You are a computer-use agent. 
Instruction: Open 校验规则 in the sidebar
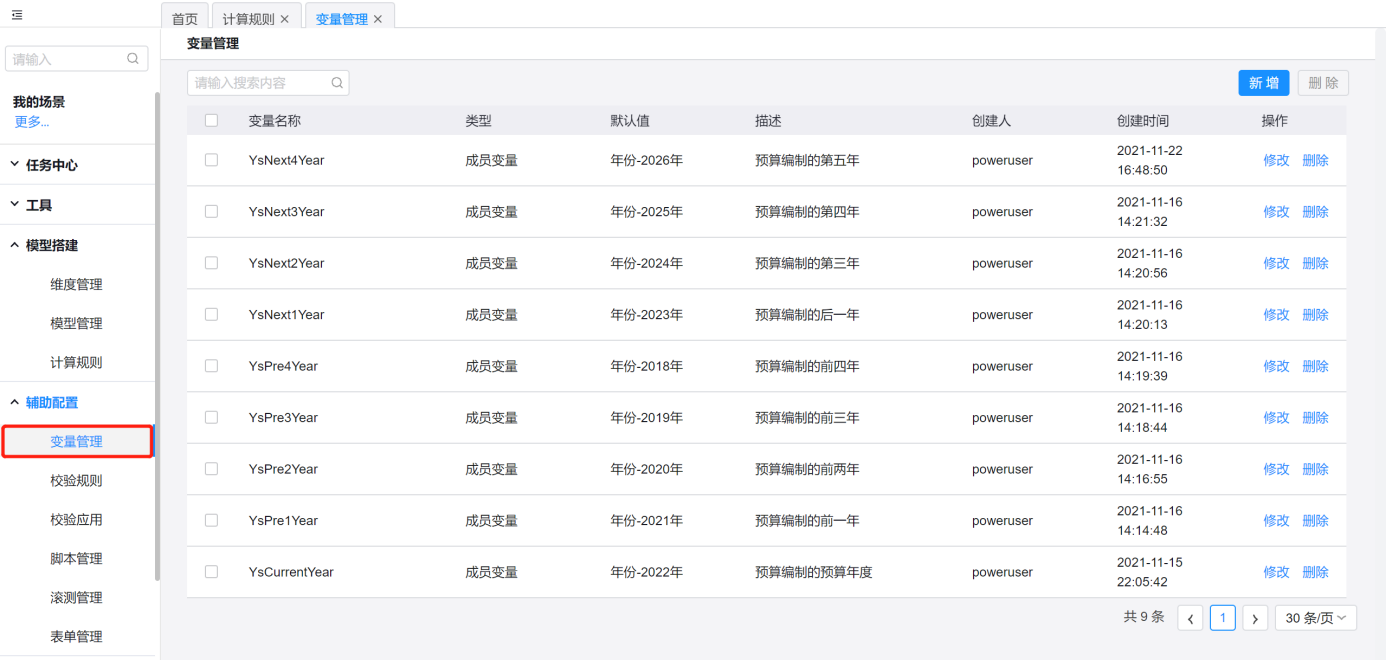pos(76,481)
